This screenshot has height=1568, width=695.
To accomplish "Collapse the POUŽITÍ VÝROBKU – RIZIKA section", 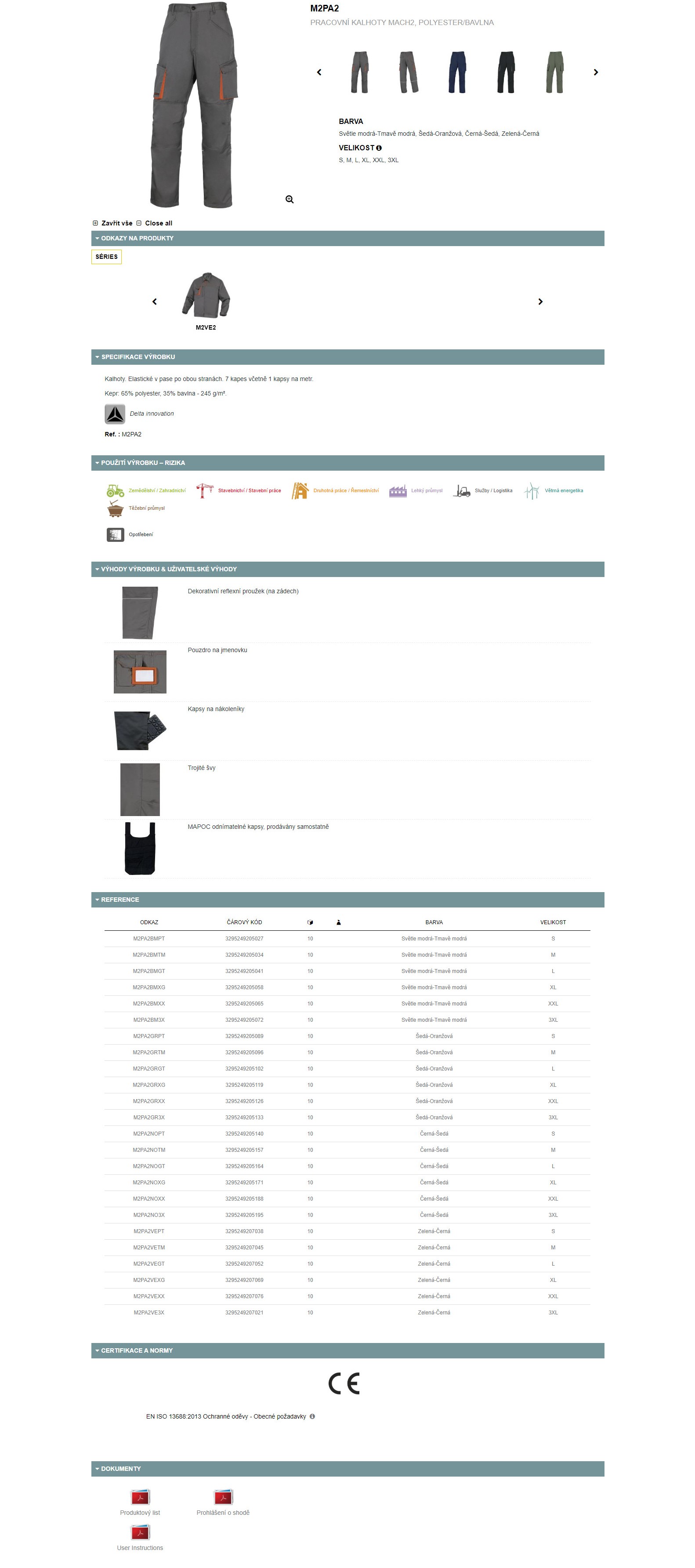I will (x=347, y=463).
